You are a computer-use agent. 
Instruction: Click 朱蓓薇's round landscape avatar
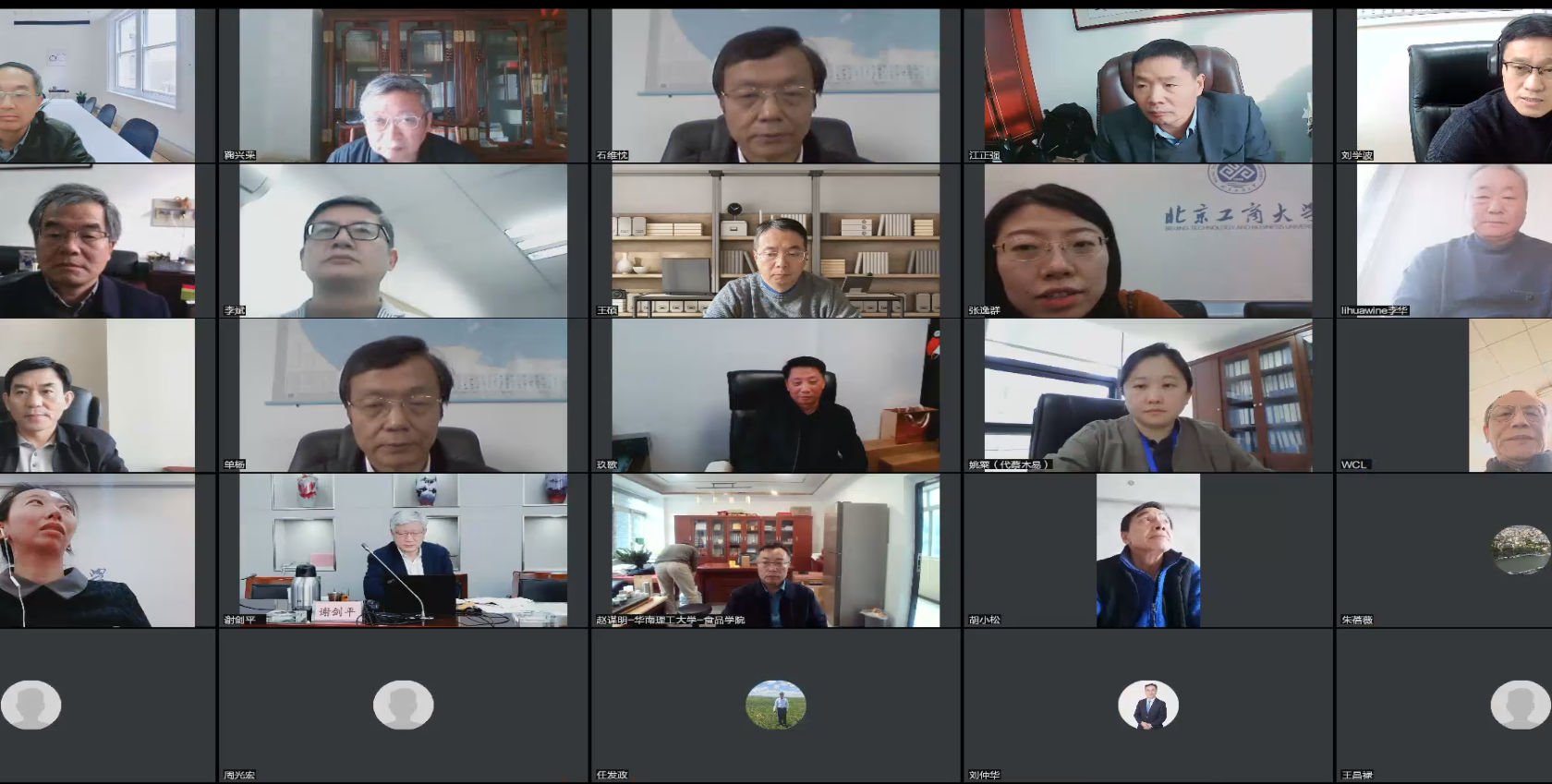click(1521, 550)
